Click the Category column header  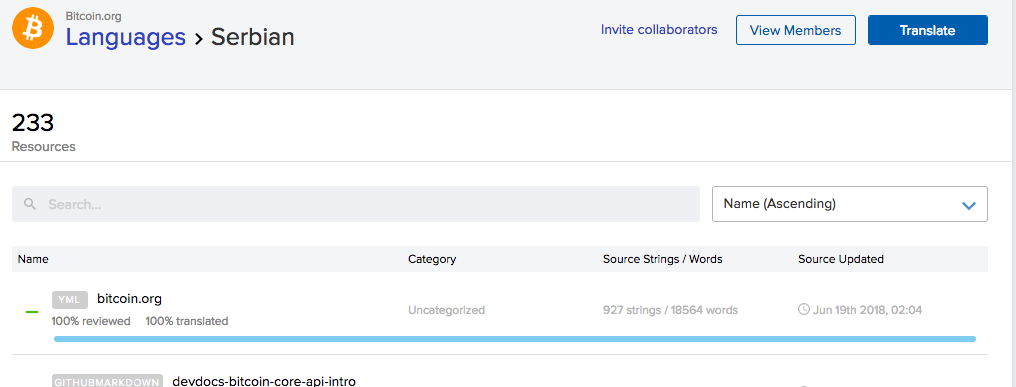click(432, 259)
